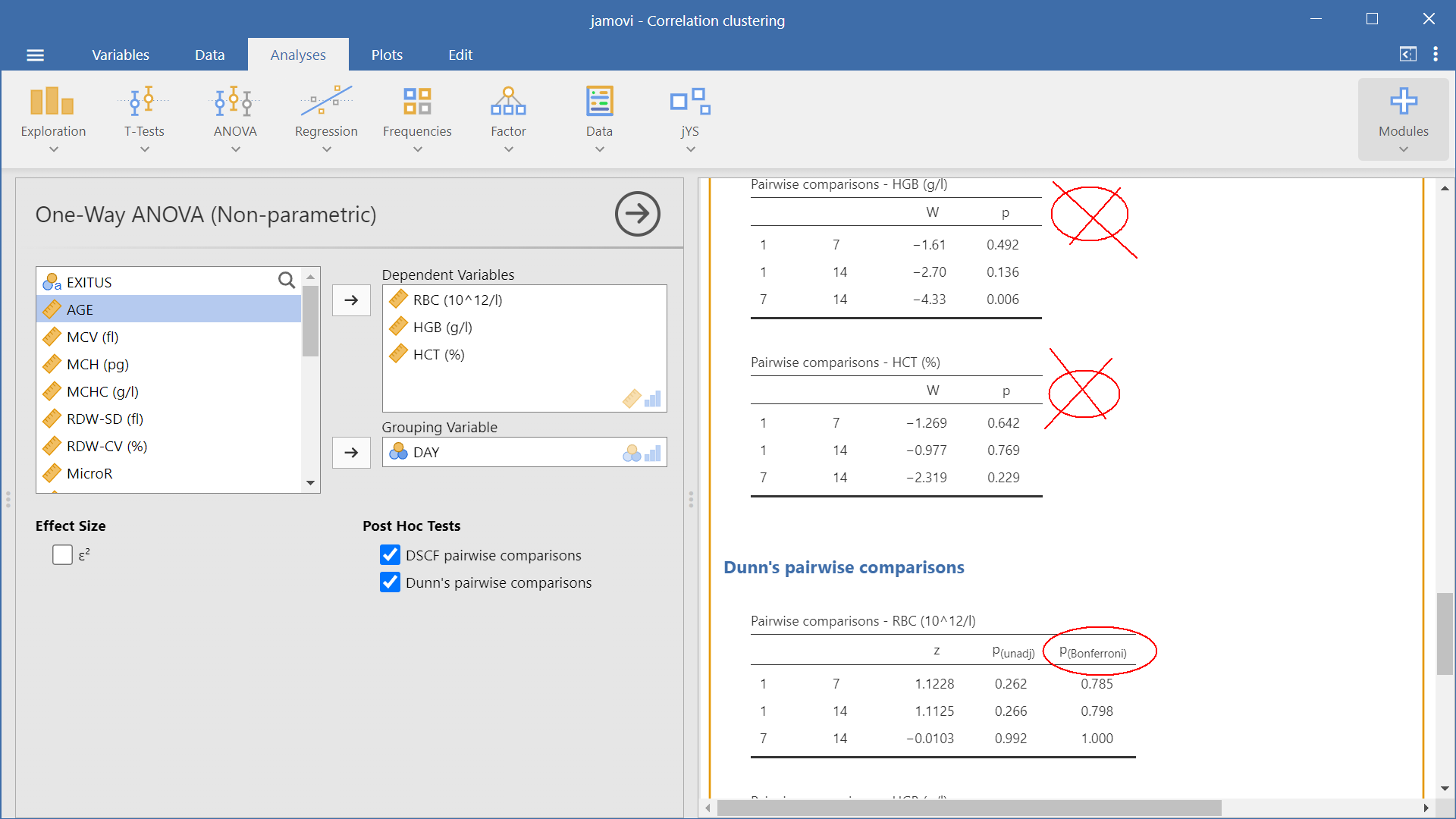Screen dimensions: 1456x819
Task: Switch to the Variables tab
Action: click(x=121, y=55)
